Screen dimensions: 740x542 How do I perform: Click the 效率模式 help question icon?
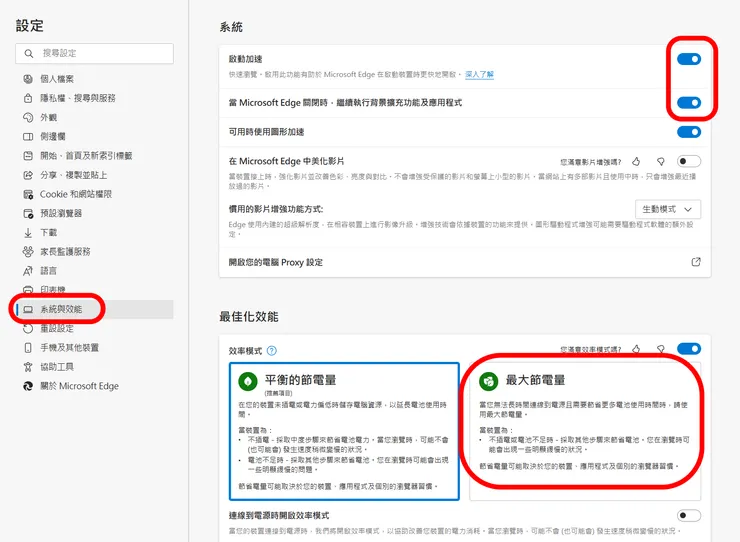(x=272, y=351)
